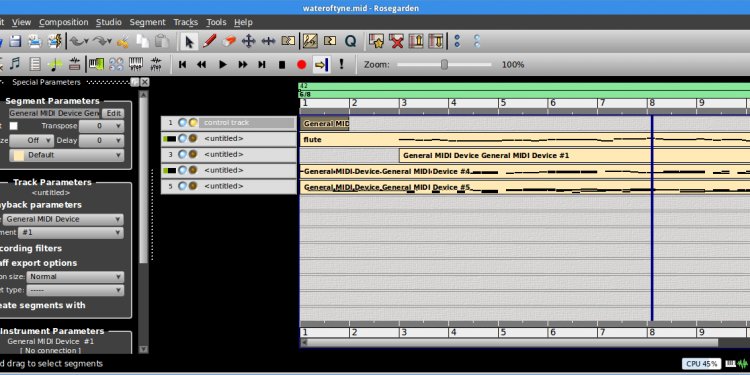Toggle the scroll-to-follow-playback arrow button

pyautogui.click(x=321, y=64)
